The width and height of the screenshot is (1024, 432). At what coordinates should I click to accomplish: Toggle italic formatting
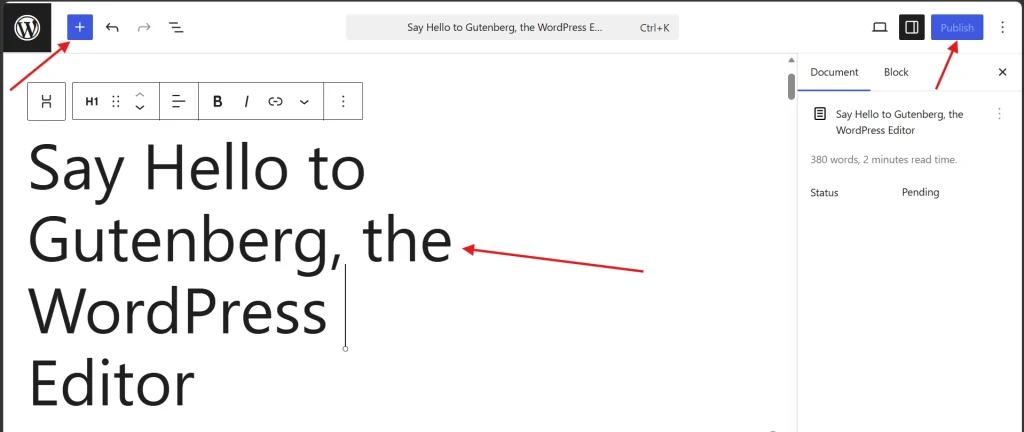pyautogui.click(x=246, y=101)
